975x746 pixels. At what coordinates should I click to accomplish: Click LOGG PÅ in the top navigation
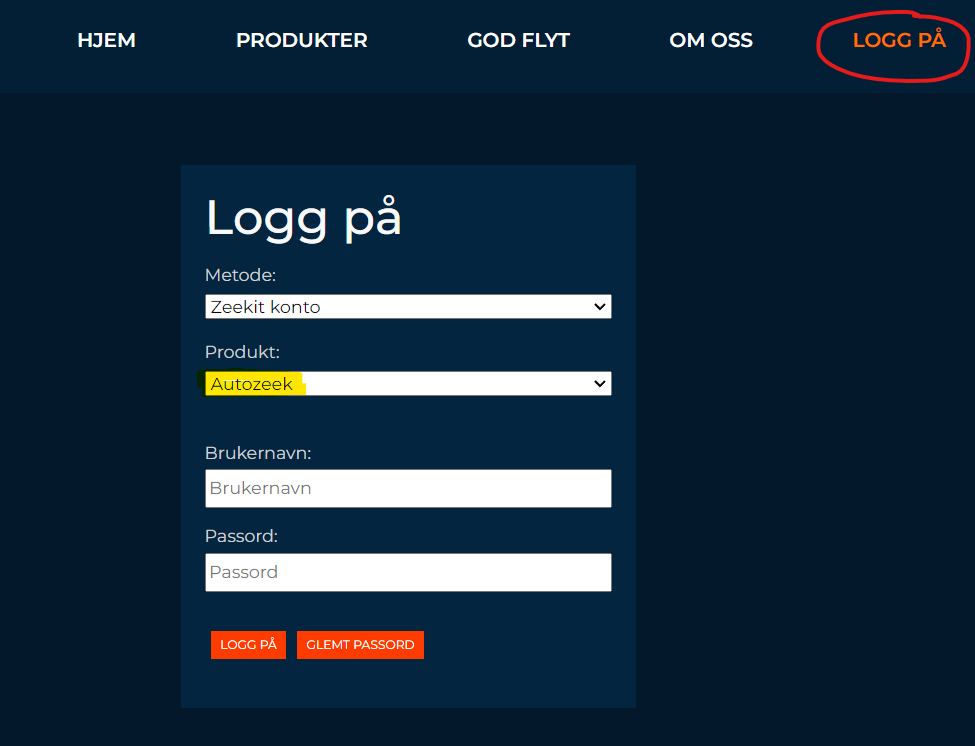[x=899, y=40]
